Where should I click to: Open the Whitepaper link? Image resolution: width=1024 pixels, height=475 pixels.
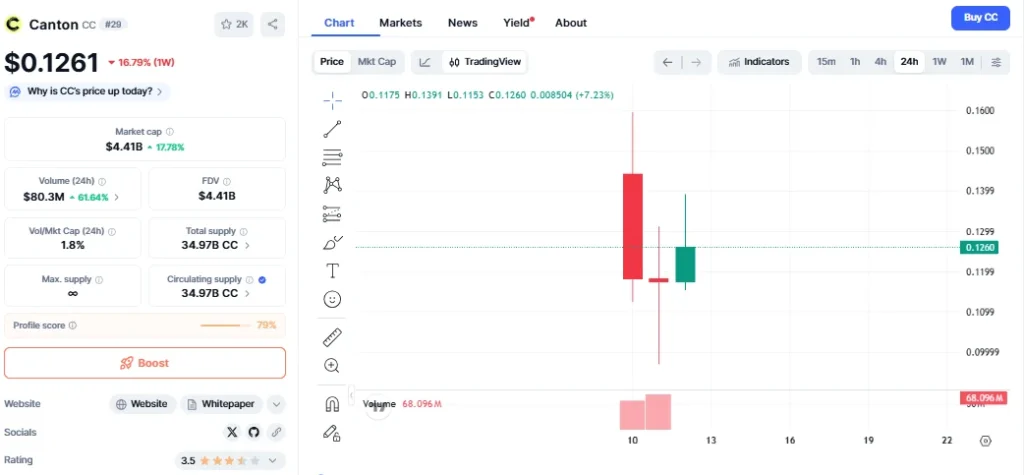223,404
